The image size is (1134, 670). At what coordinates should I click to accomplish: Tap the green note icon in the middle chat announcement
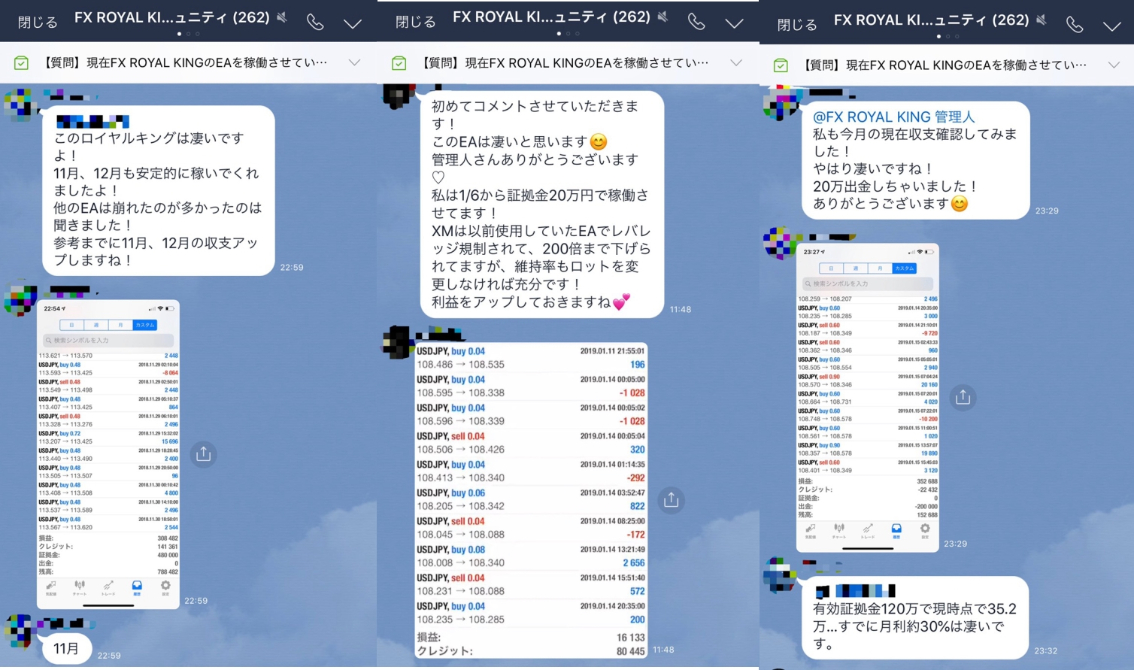pos(398,63)
